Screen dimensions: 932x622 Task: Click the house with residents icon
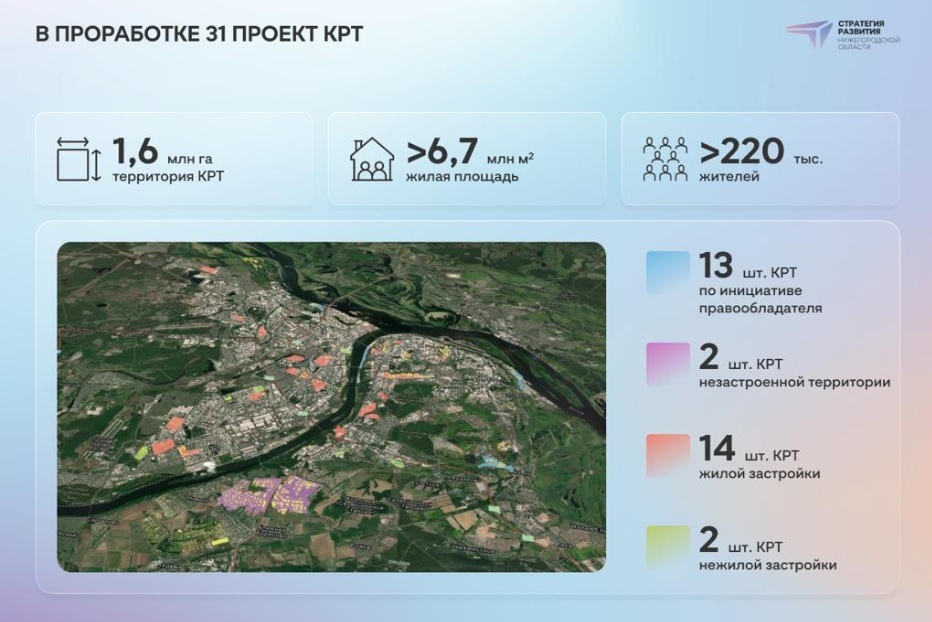pos(371,158)
